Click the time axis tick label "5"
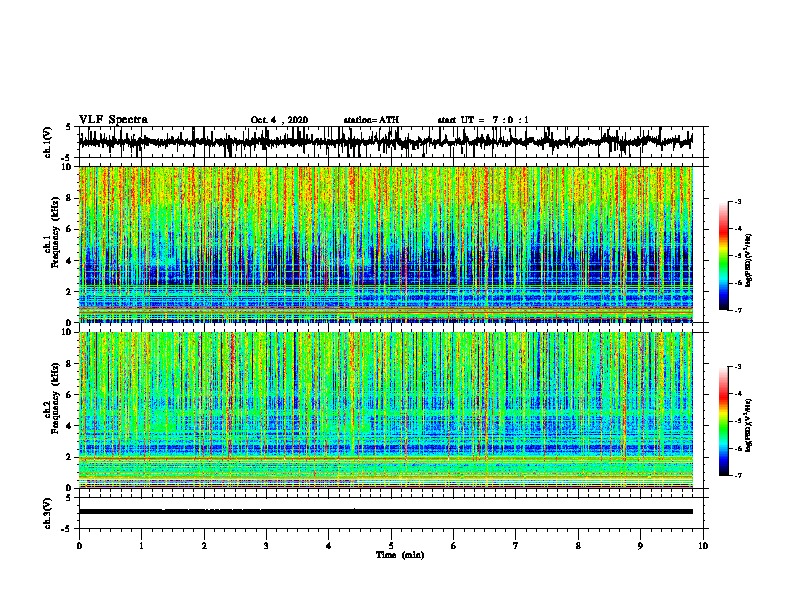Viewport: 792px width, 612px height. 391,546
